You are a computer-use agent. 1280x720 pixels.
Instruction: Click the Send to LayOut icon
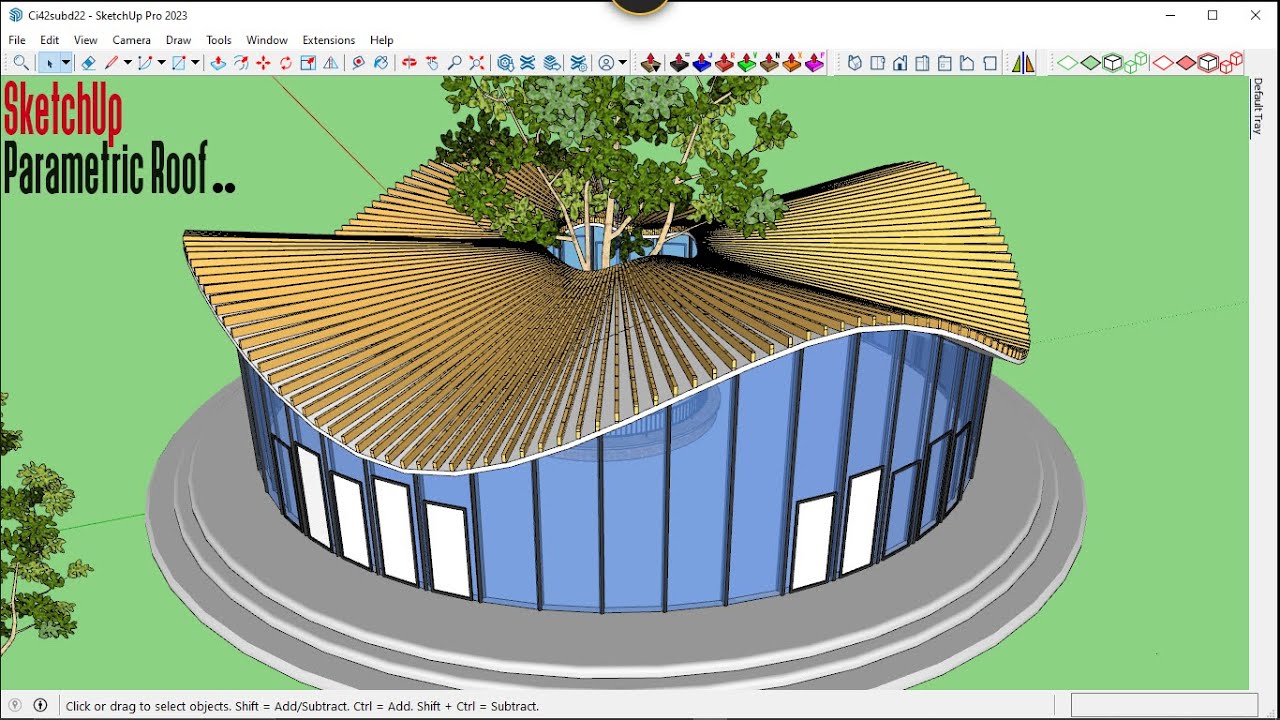click(551, 63)
